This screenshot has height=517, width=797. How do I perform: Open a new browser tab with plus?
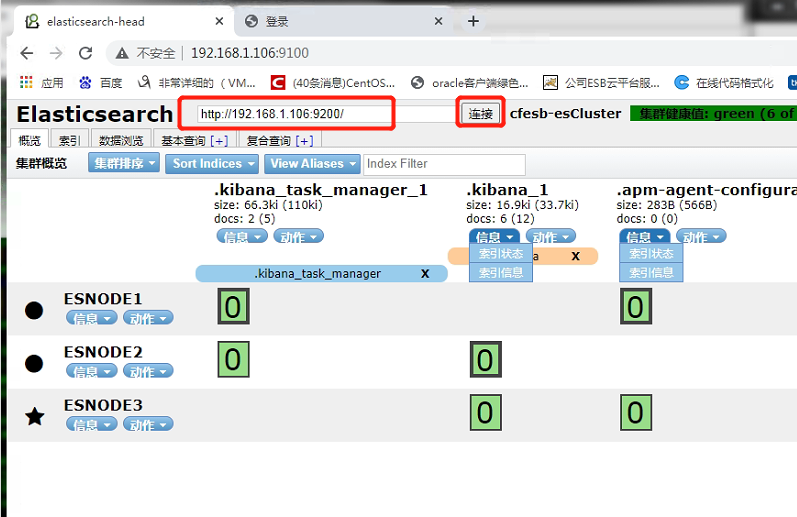(473, 21)
